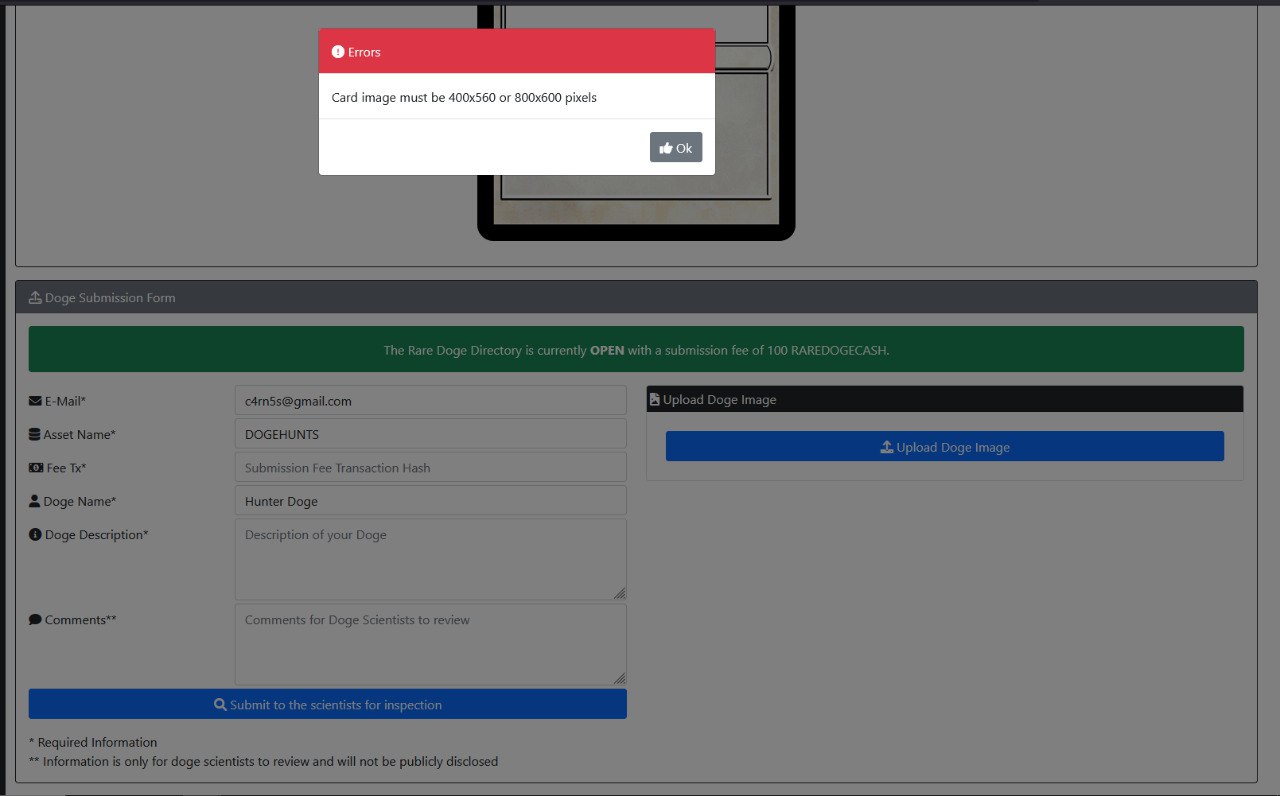Click the speech bubble icon beside Comments
This screenshot has width=1280, height=796.
35,620
